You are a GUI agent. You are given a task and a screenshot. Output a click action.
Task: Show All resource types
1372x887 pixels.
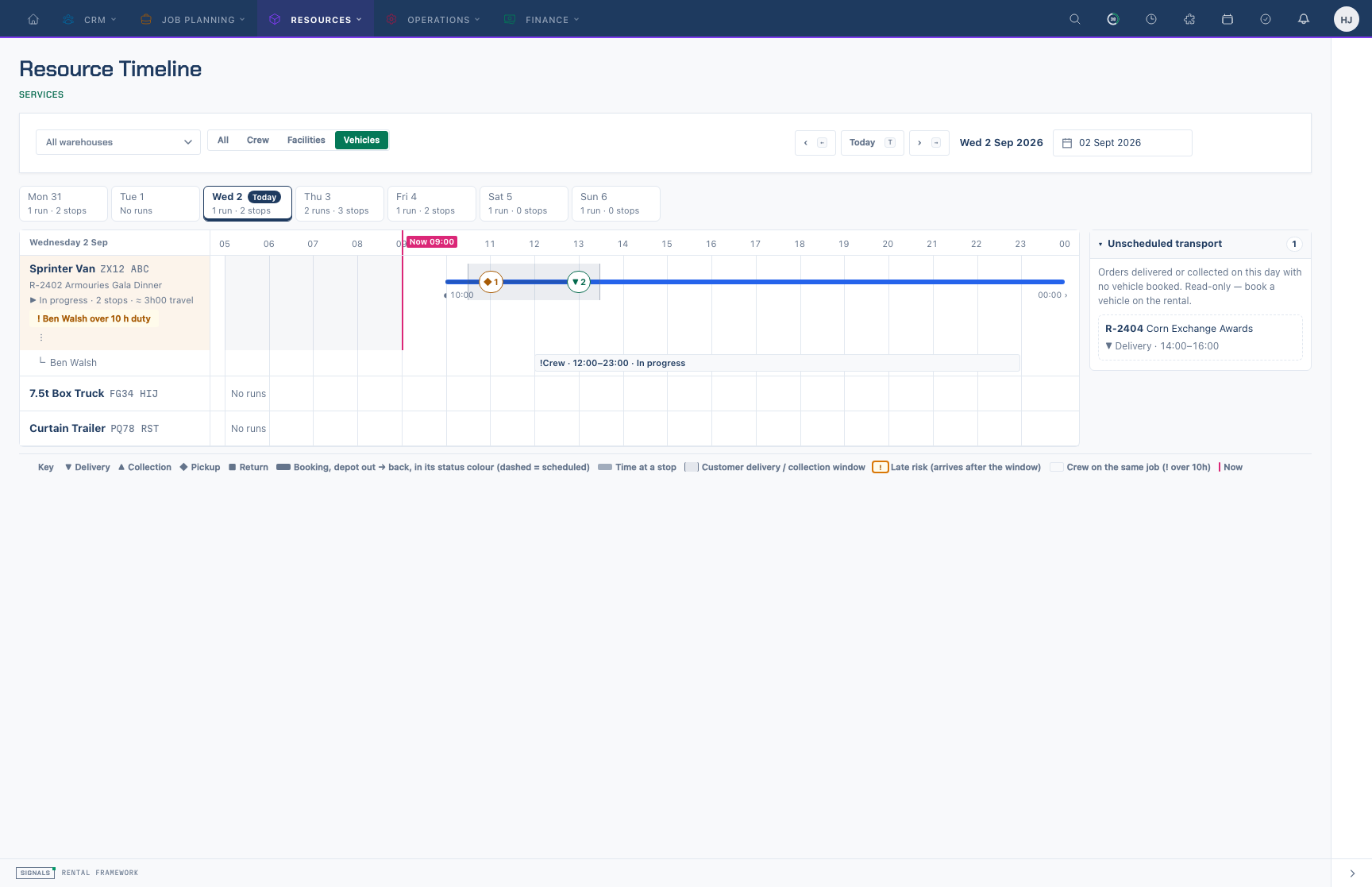pos(223,141)
